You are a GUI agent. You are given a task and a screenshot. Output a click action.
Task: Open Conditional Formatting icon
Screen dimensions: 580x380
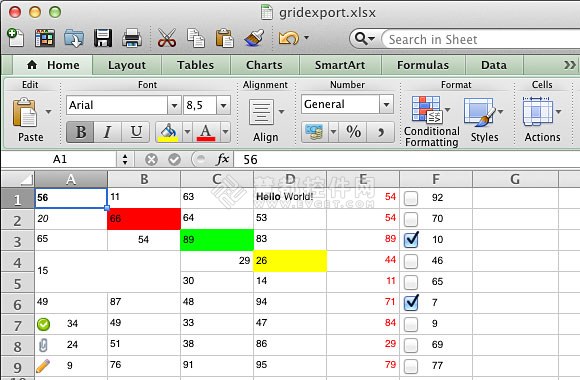click(x=426, y=109)
